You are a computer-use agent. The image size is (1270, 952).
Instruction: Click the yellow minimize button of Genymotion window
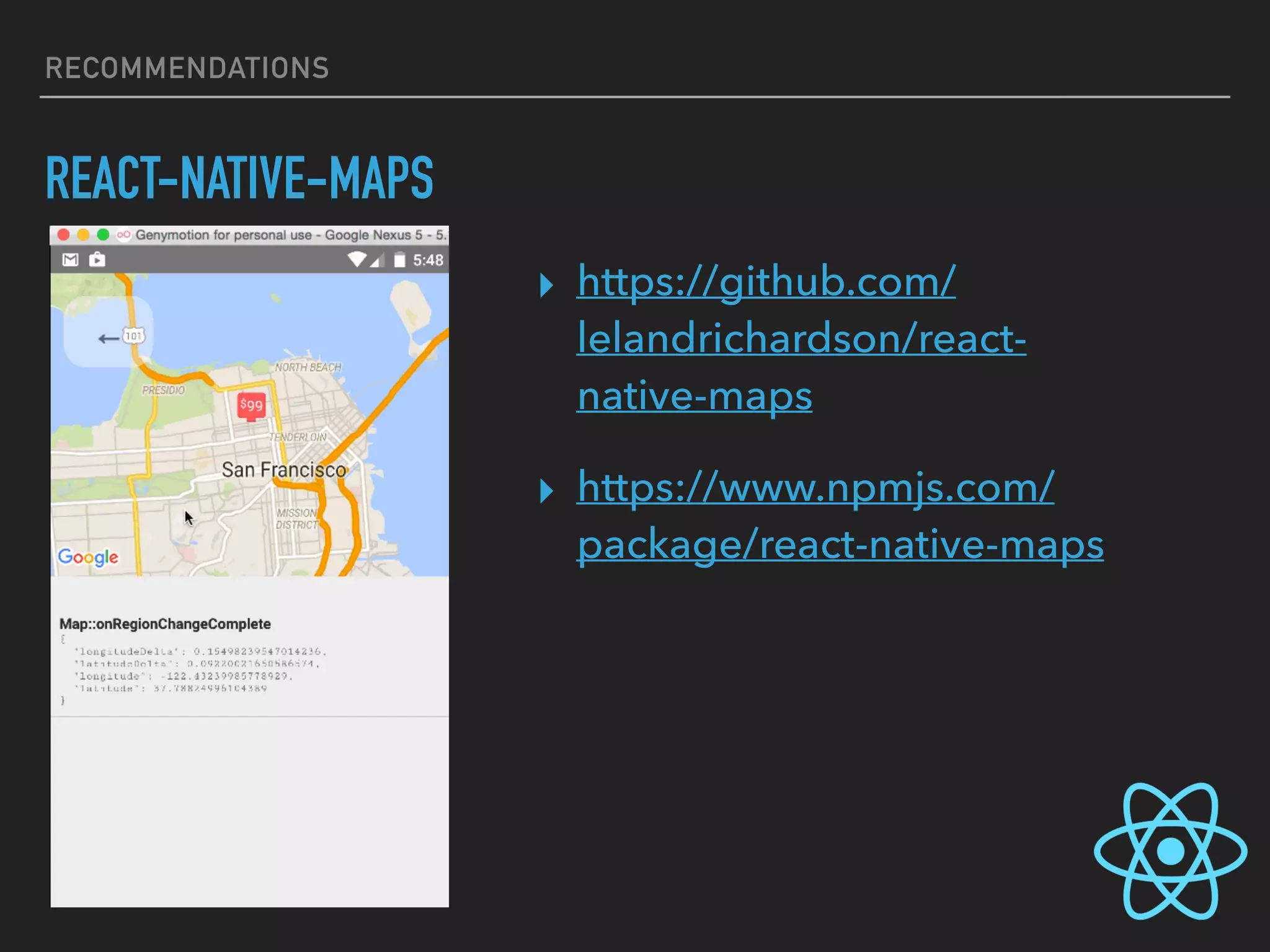83,235
